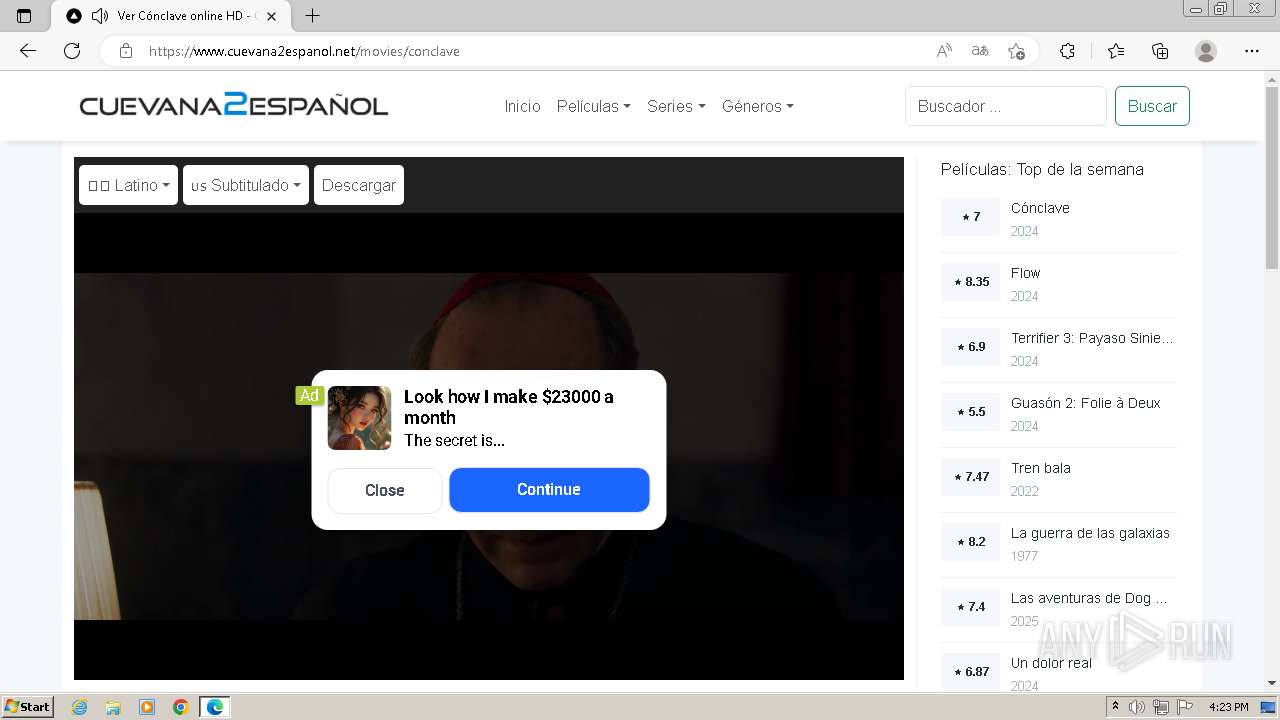
Task: Open Tren bala in the top list
Action: [1040, 468]
